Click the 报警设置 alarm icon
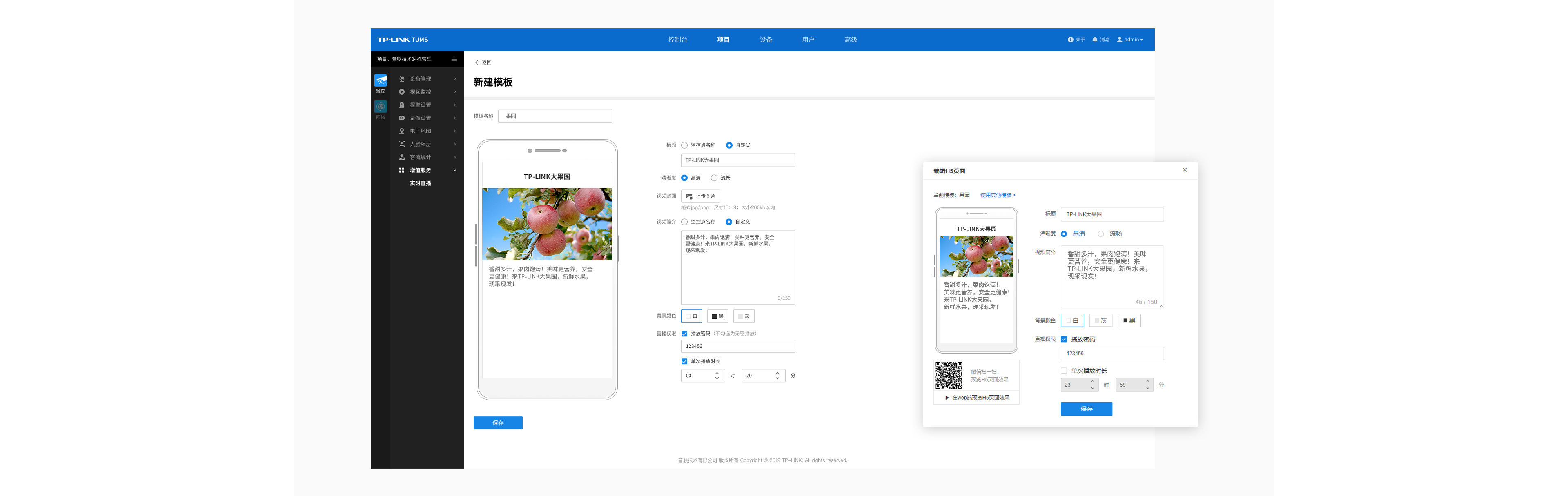 pos(402,105)
